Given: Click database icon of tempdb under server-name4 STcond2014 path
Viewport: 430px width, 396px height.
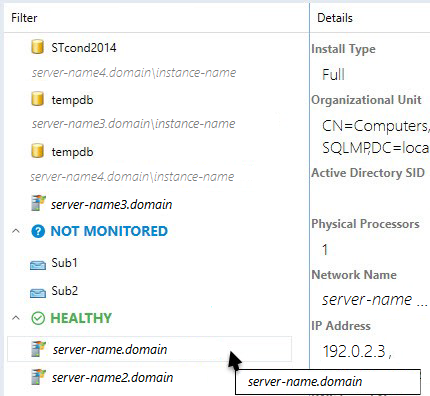Looking at the screenshot, I should [x=38, y=99].
